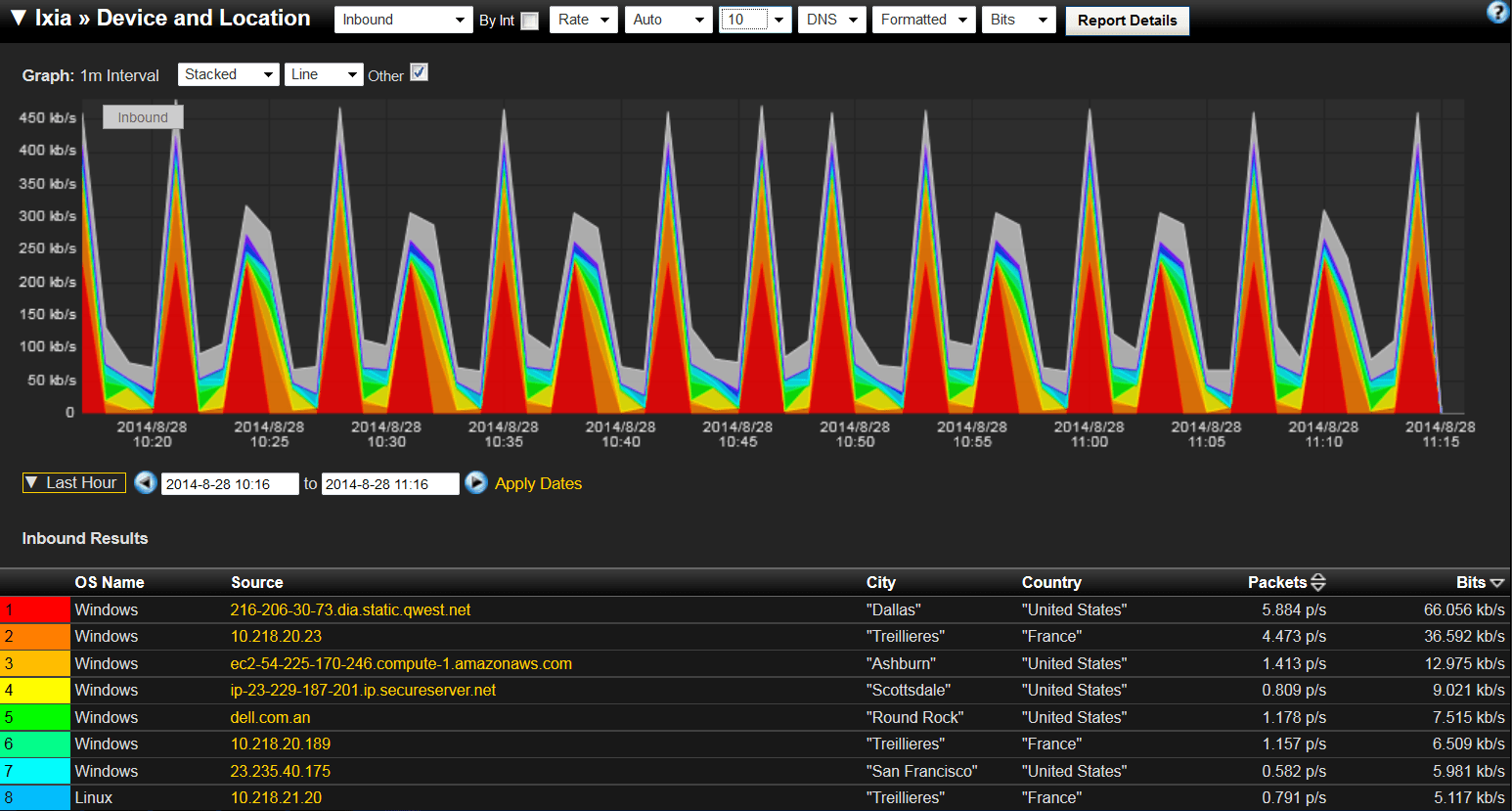Open the Bits unit dropdown
Image resolution: width=1512 pixels, height=811 pixels.
1019,20
